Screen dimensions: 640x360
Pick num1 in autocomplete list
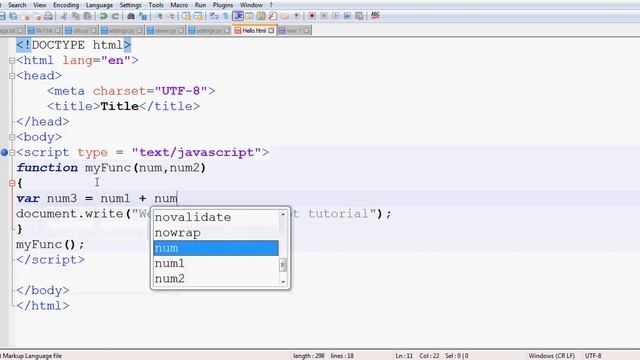tap(216, 263)
